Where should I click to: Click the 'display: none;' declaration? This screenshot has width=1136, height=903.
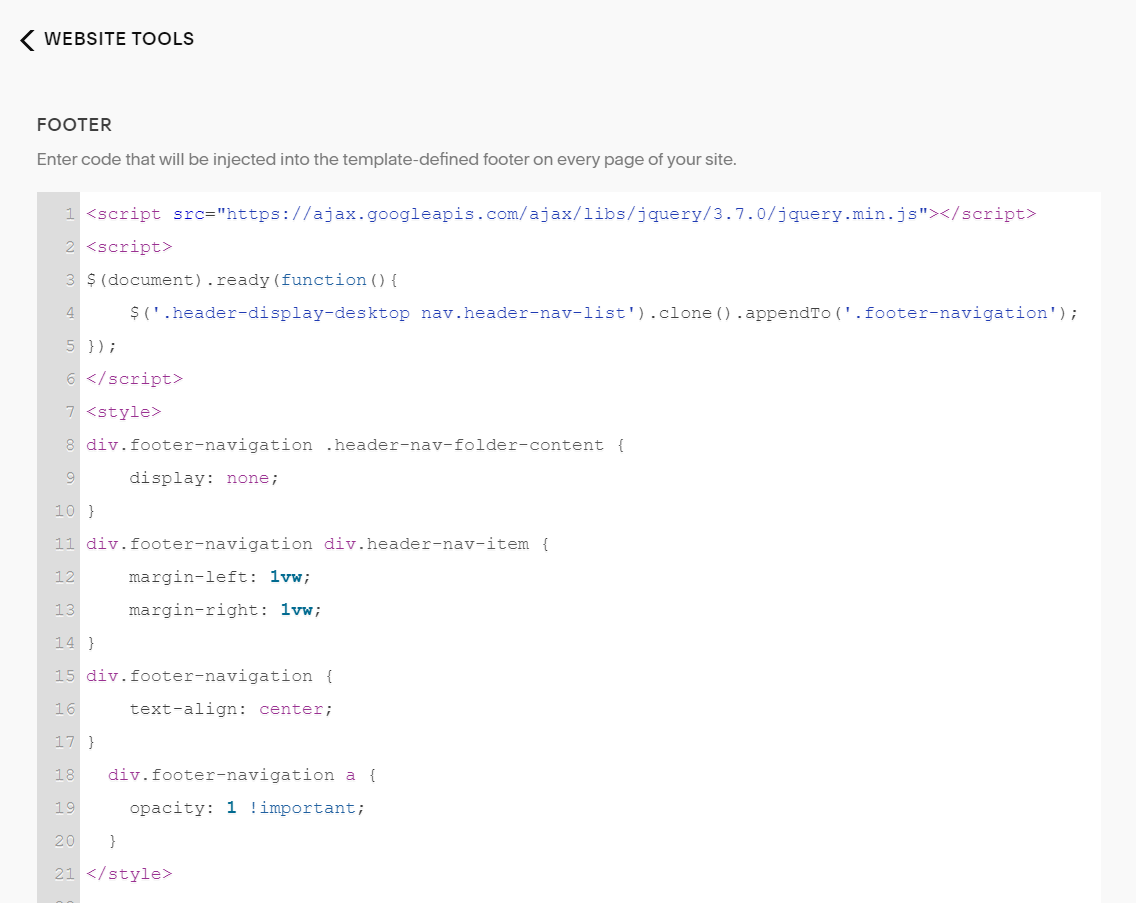204,478
